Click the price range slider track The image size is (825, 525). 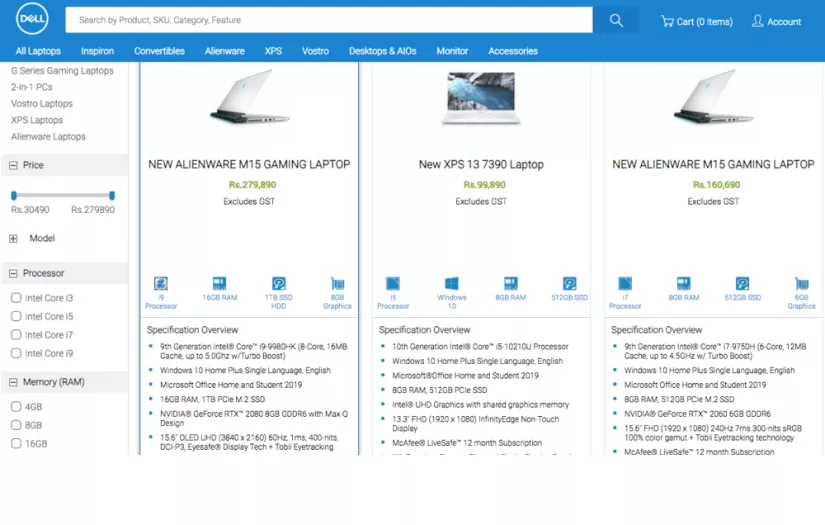63,196
